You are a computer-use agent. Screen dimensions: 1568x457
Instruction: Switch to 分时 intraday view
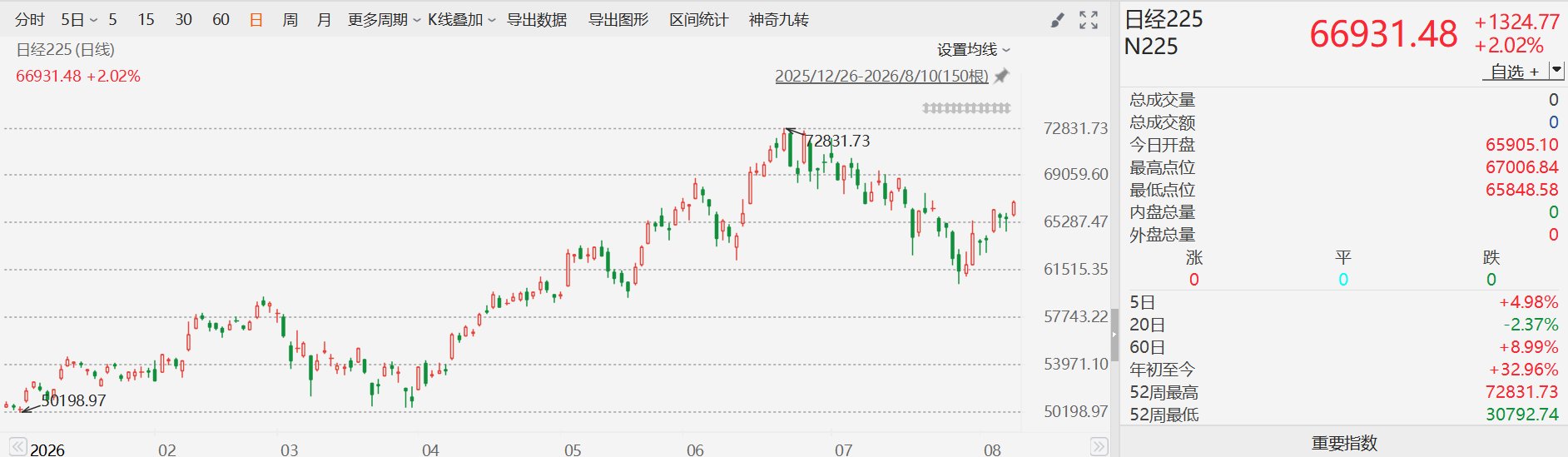(30, 19)
